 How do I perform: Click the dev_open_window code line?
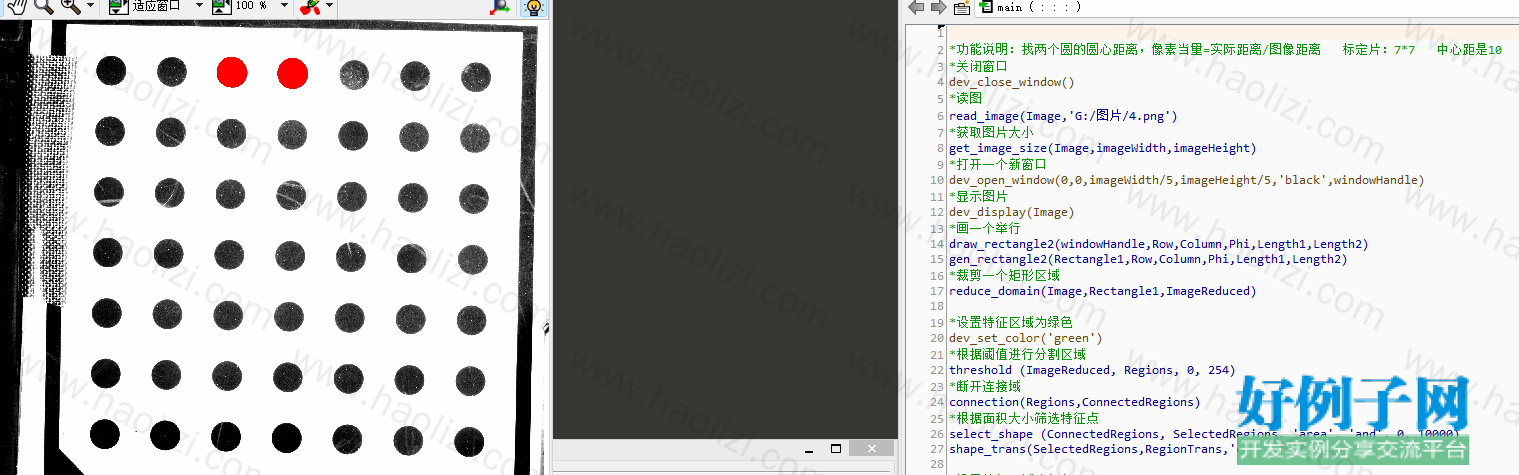point(1186,180)
